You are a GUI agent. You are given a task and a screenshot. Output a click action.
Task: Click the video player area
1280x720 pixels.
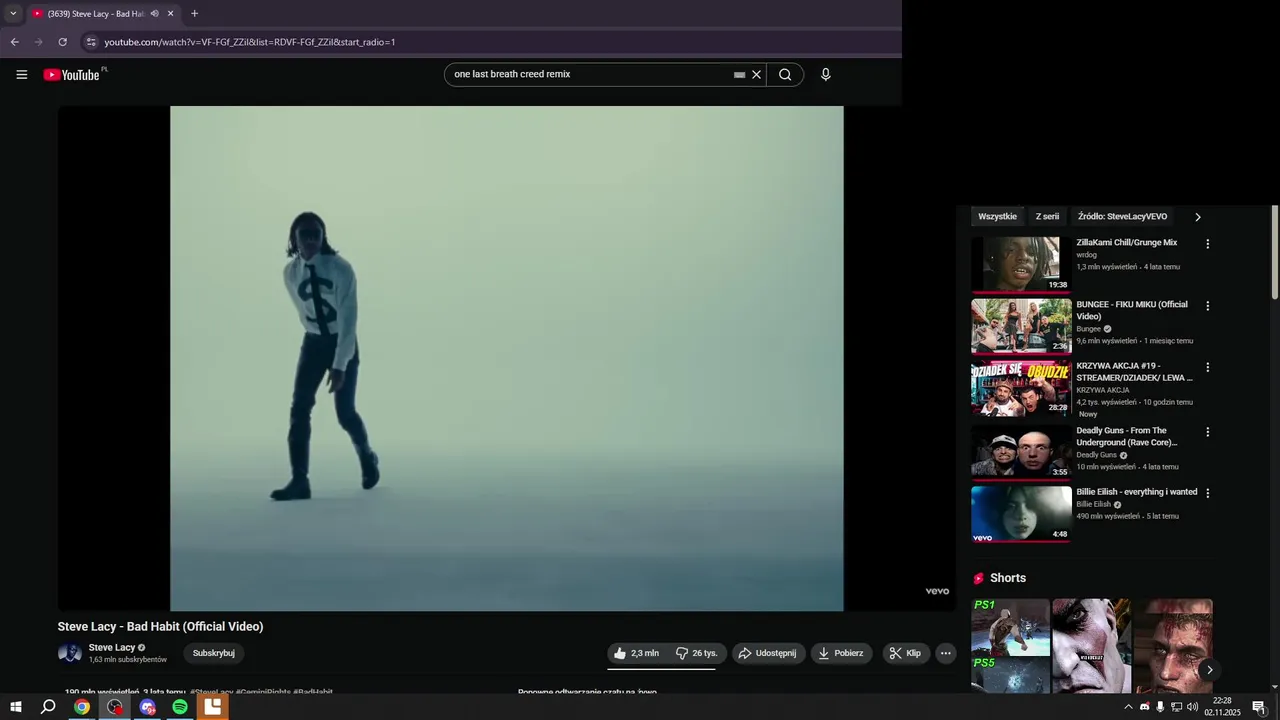[506, 358]
